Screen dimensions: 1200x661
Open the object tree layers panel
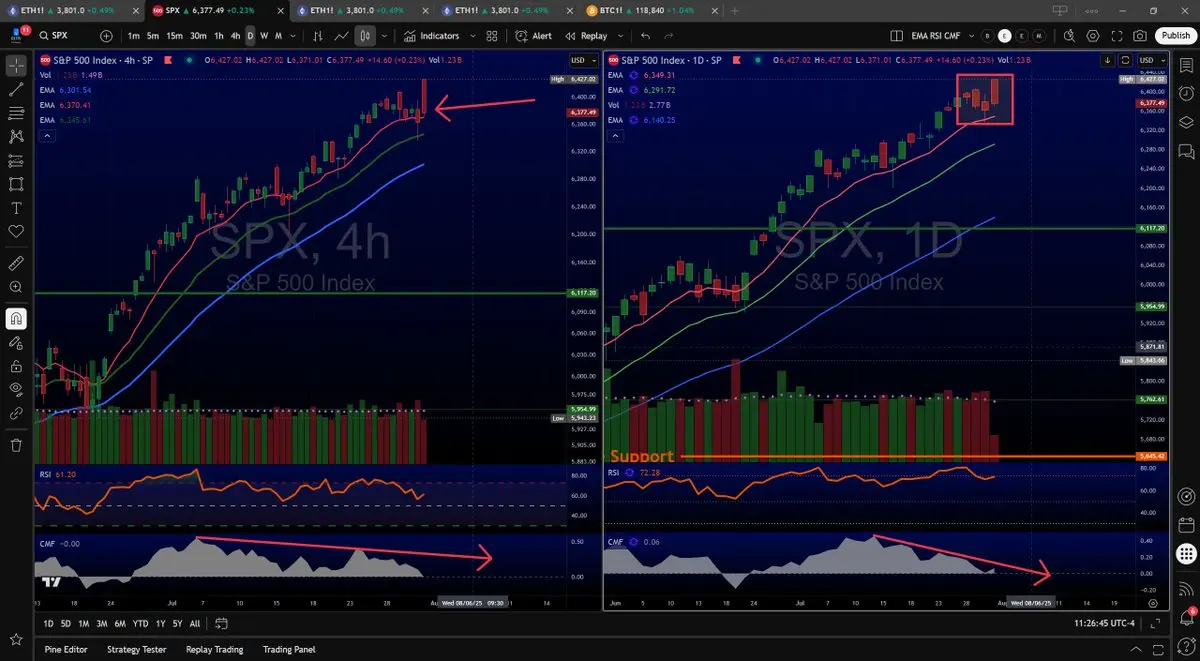coord(1186,124)
